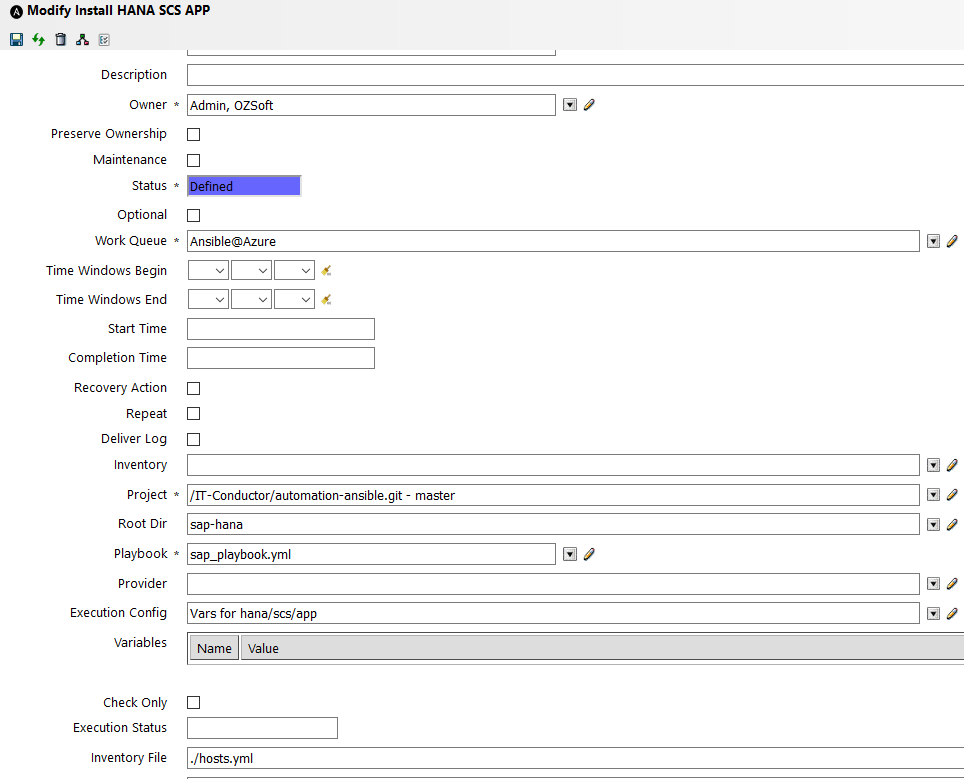Image resolution: width=964 pixels, height=779 pixels.
Task: Open first Time Windows End dropdown
Action: coord(208,299)
